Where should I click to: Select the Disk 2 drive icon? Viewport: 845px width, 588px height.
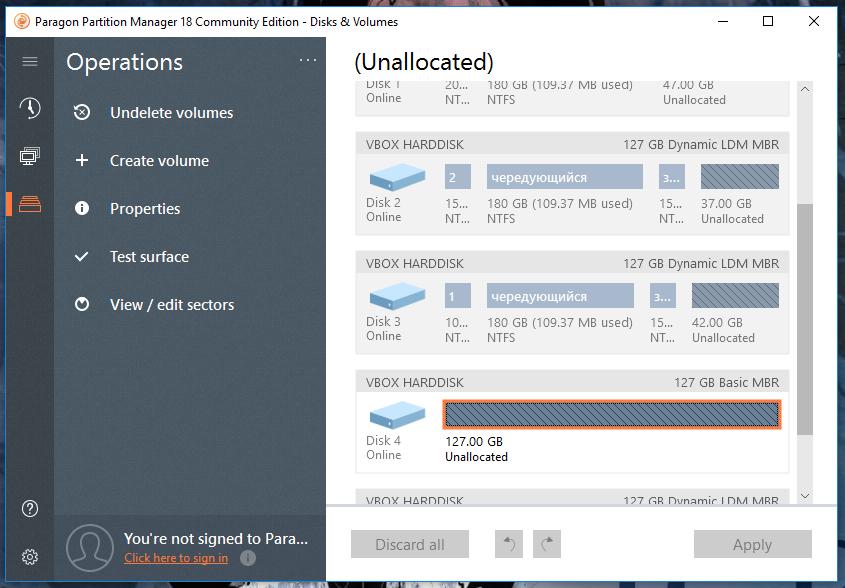[x=397, y=177]
